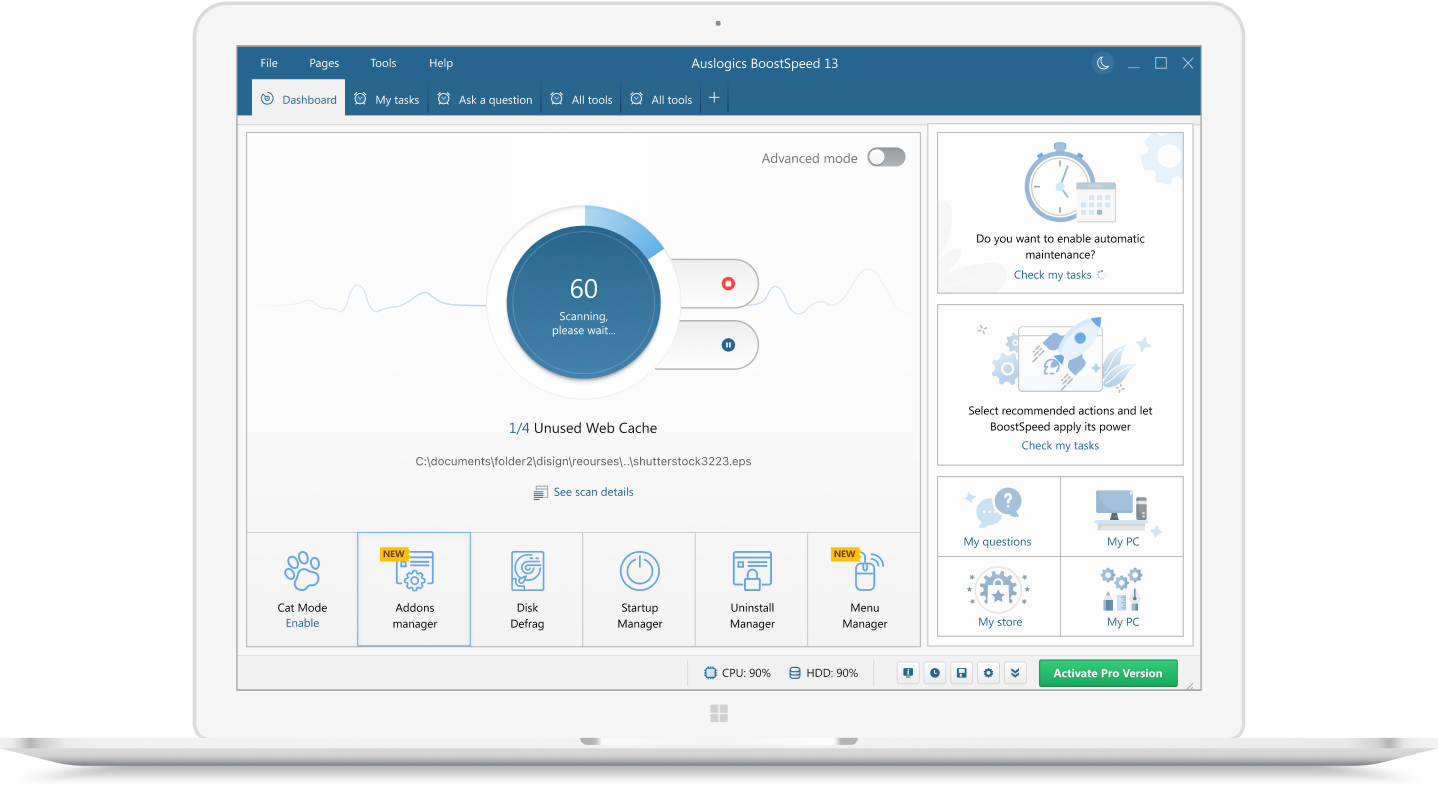
Task: Open the Uninstall Manager tool
Action: (752, 589)
